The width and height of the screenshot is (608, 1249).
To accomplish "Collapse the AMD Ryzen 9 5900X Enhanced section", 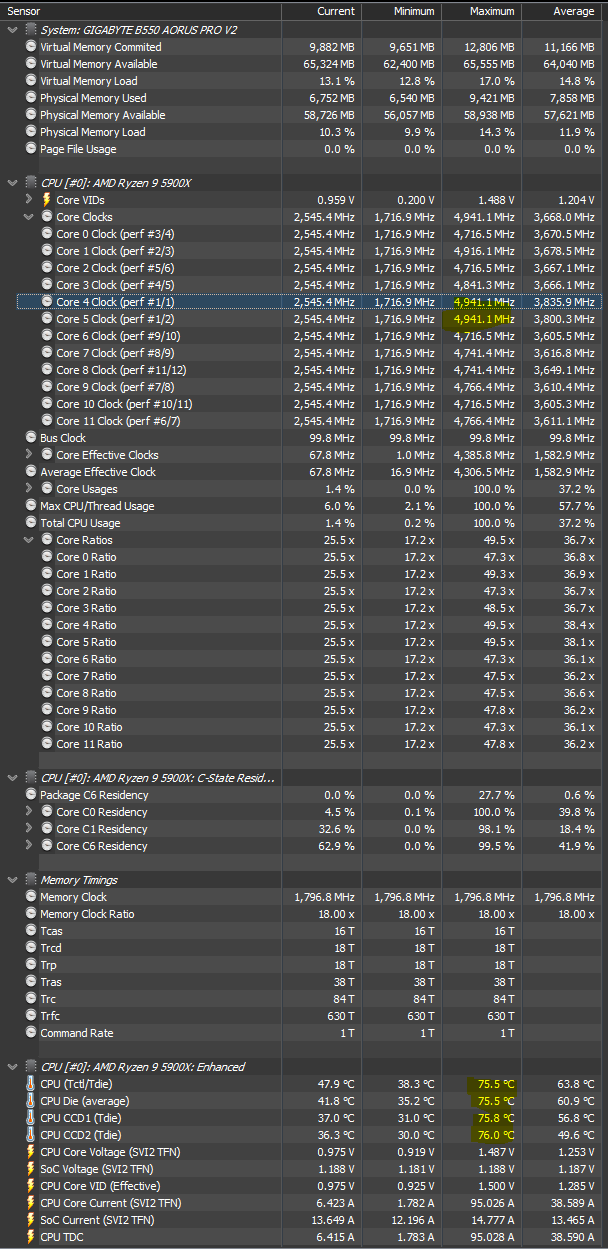I will click(12, 1067).
